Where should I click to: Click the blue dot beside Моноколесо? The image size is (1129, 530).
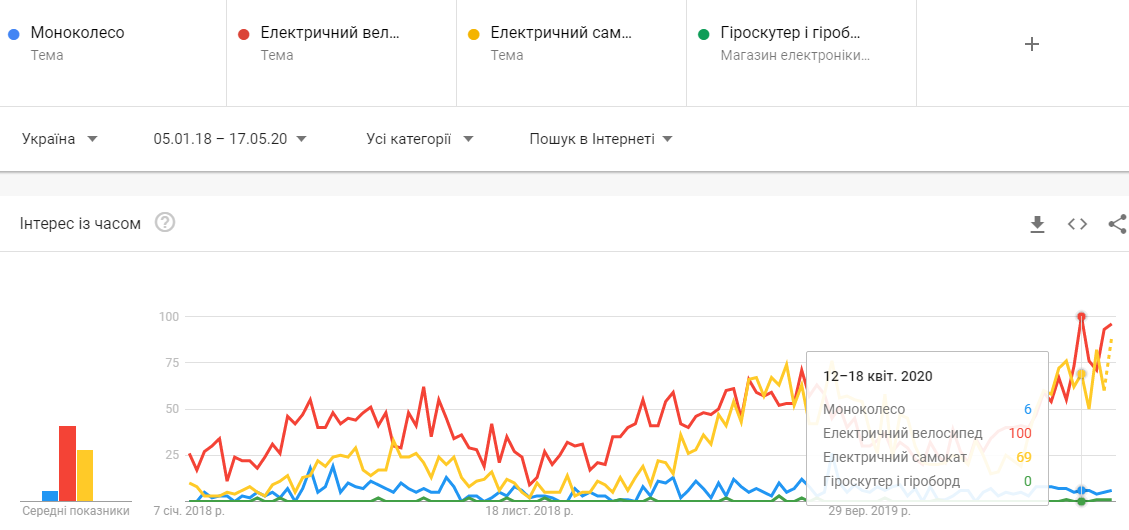[x=12, y=34]
